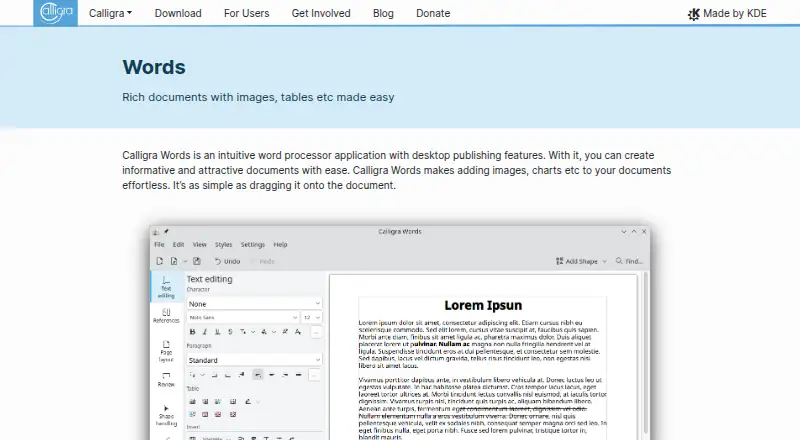Open the Calligra dropdown in the navigation bar
Screen dimensions: 800x440
coord(110,13)
